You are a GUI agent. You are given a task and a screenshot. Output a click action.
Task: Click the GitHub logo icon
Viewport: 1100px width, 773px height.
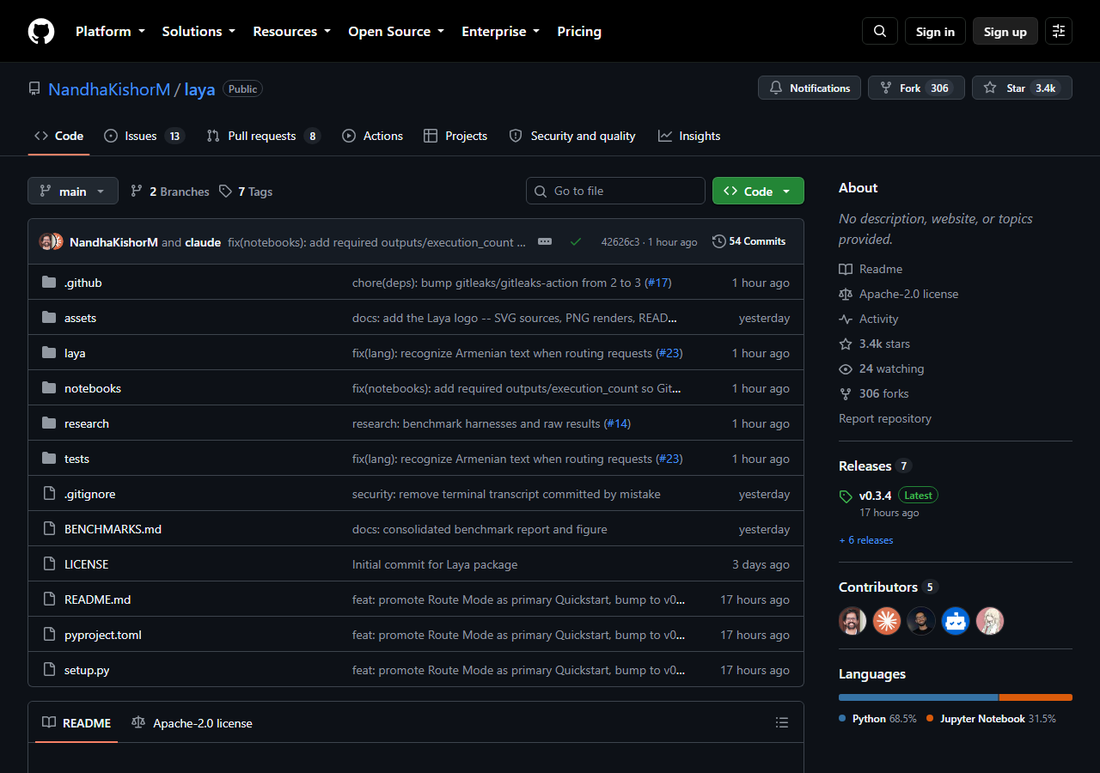tap(41, 32)
